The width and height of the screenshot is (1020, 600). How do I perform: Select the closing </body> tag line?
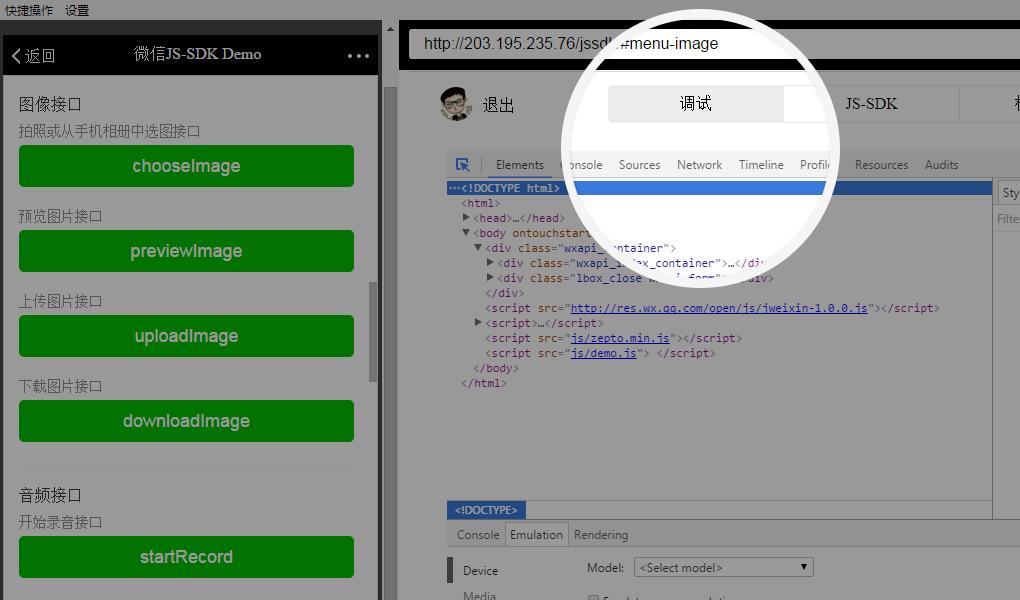[496, 368]
